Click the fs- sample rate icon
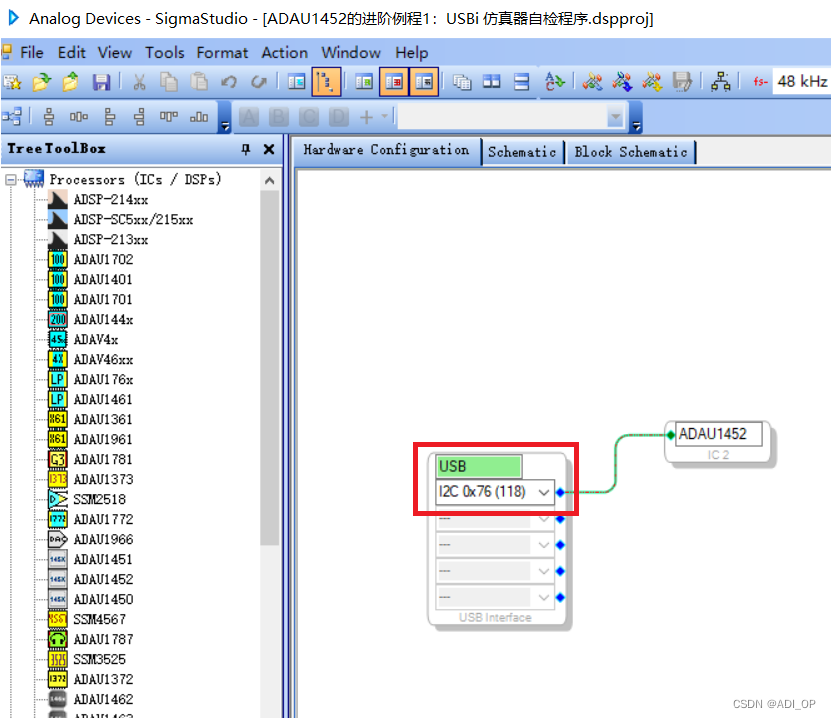The image size is (831, 719). point(760,82)
